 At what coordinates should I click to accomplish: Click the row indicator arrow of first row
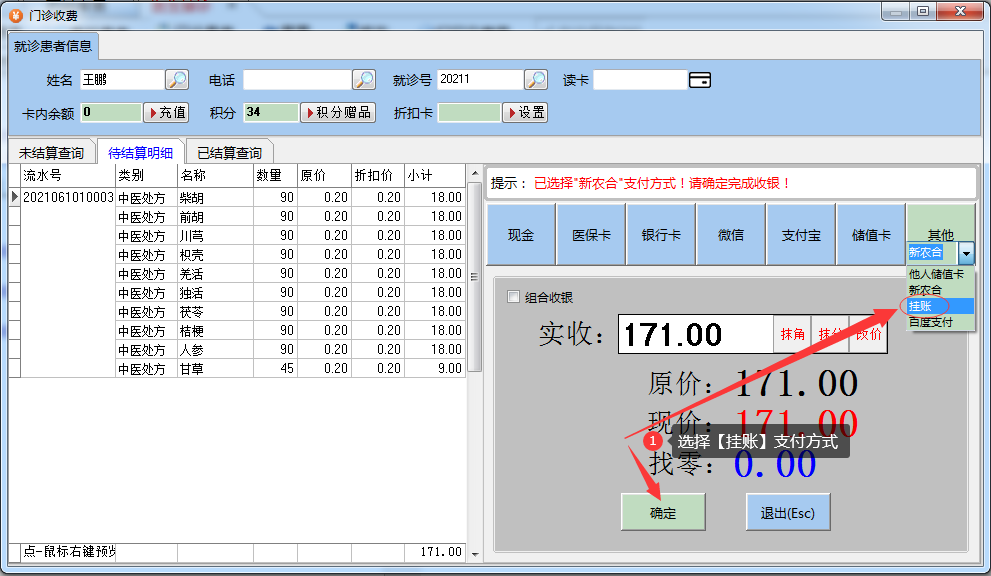pyautogui.click(x=15, y=197)
